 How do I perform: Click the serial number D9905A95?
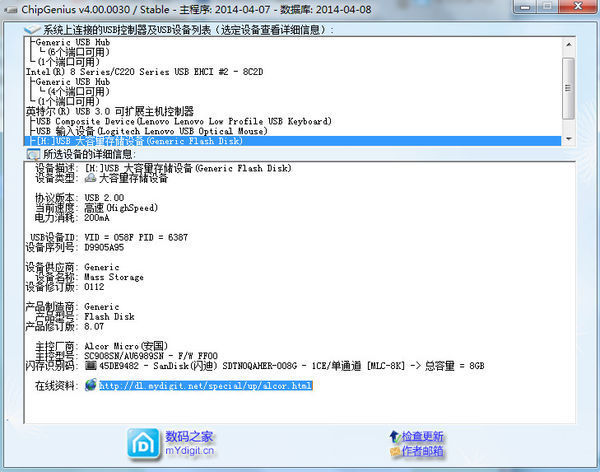pos(104,247)
